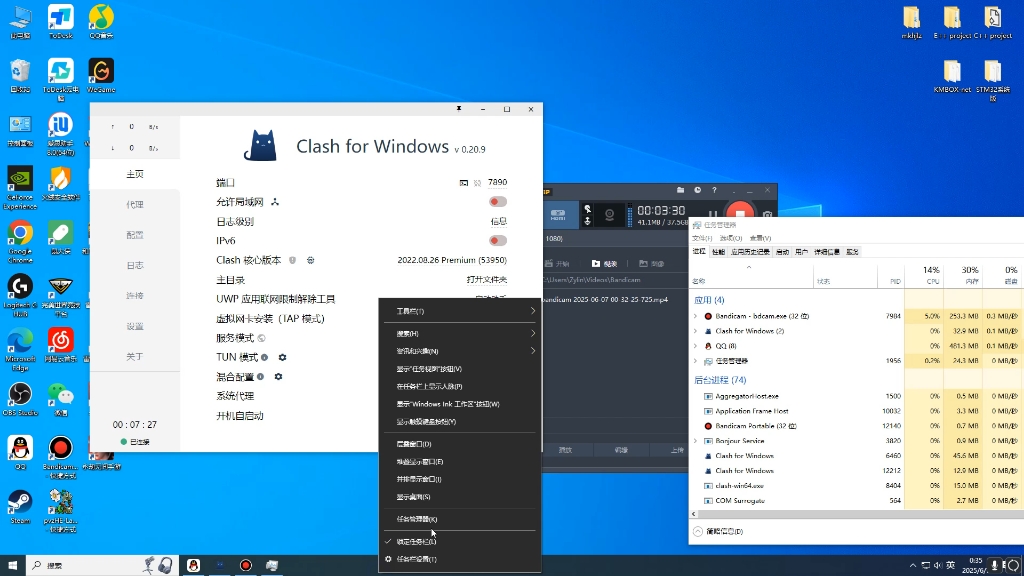This screenshot has width=1024, height=576.
Task: Open the mkfijz folder on desktop
Action: 912,22
